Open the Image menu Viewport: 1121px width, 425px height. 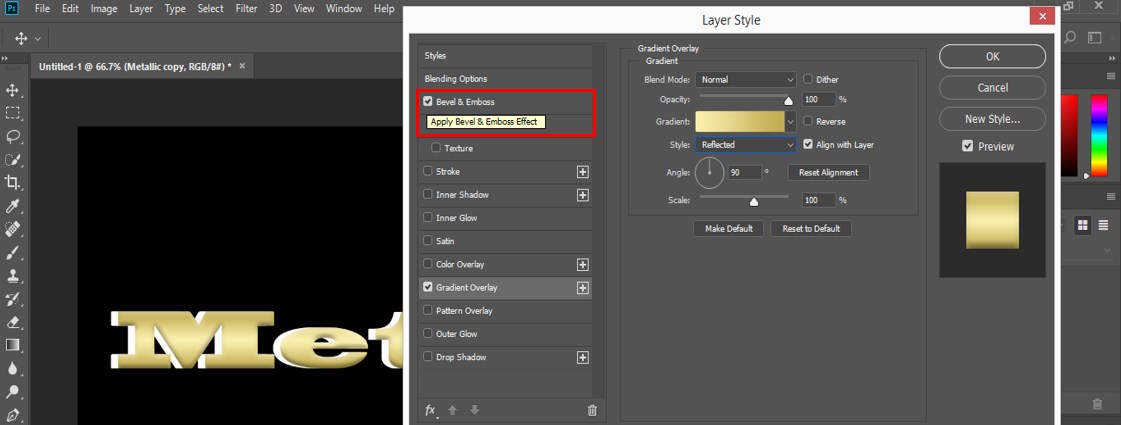(x=104, y=9)
